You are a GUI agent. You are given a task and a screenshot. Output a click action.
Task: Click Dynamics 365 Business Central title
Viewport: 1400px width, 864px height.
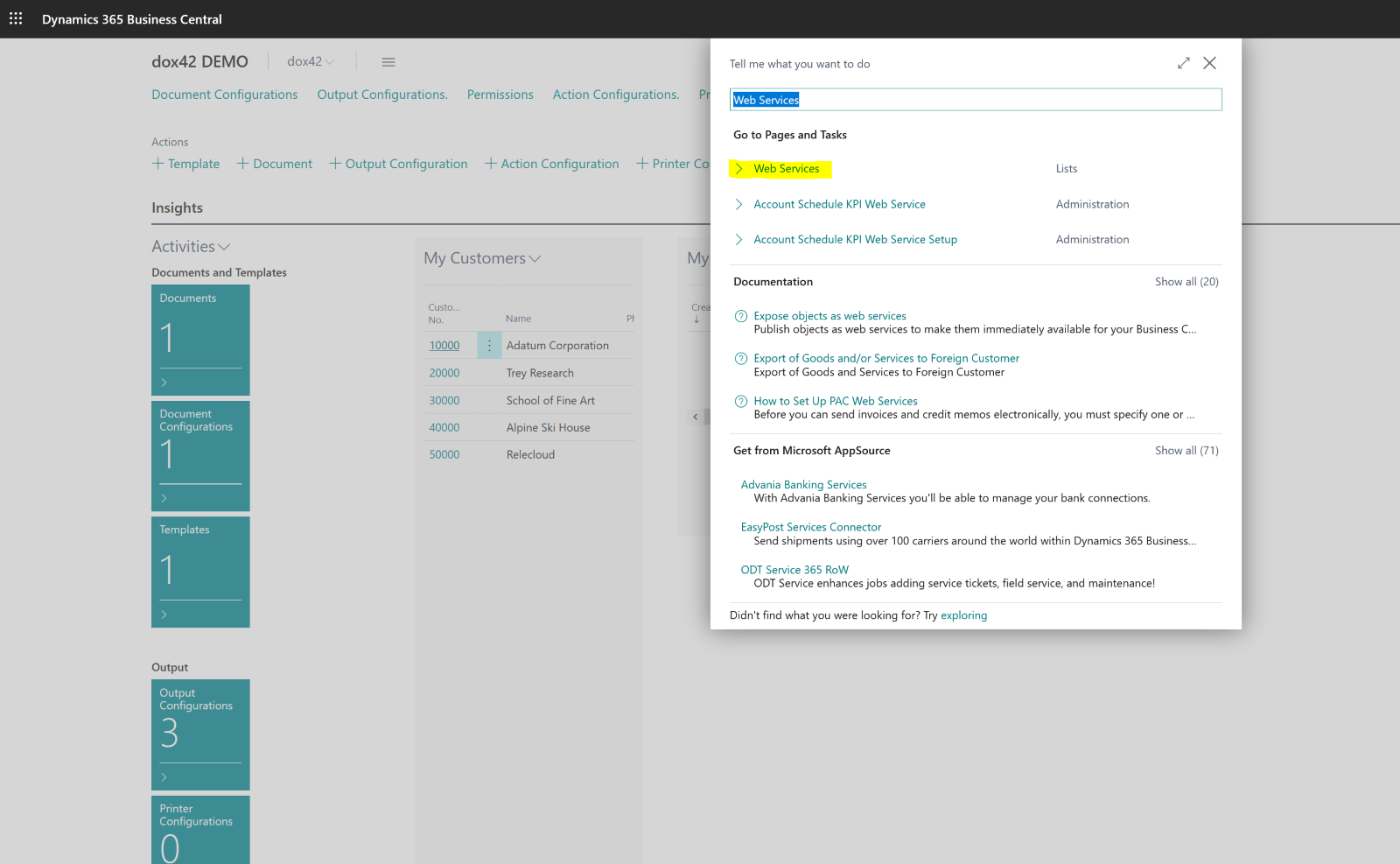[132, 19]
